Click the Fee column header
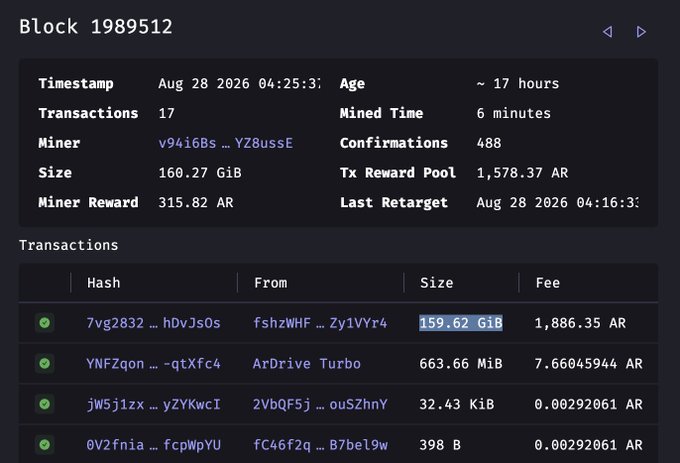Viewport: 680px width, 463px height. 548,283
